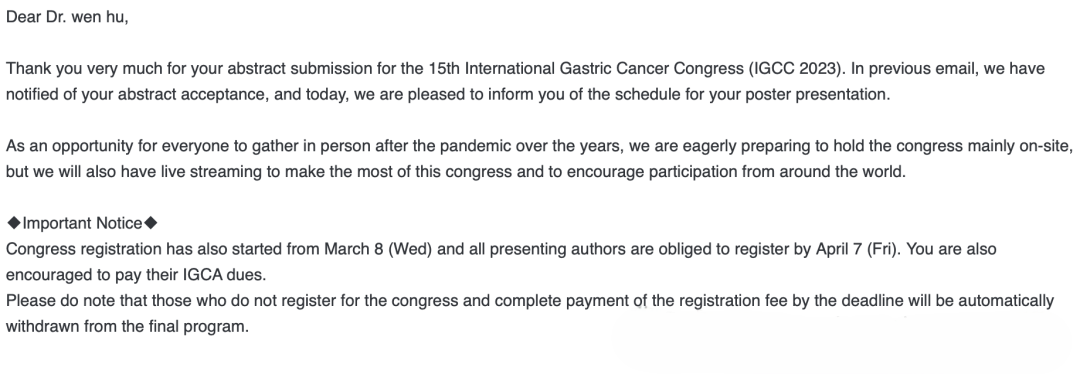Viewport: 1080px width, 374px height.
Task: Select the "Dear Dr. wen hu," greeting
Action: point(67,17)
